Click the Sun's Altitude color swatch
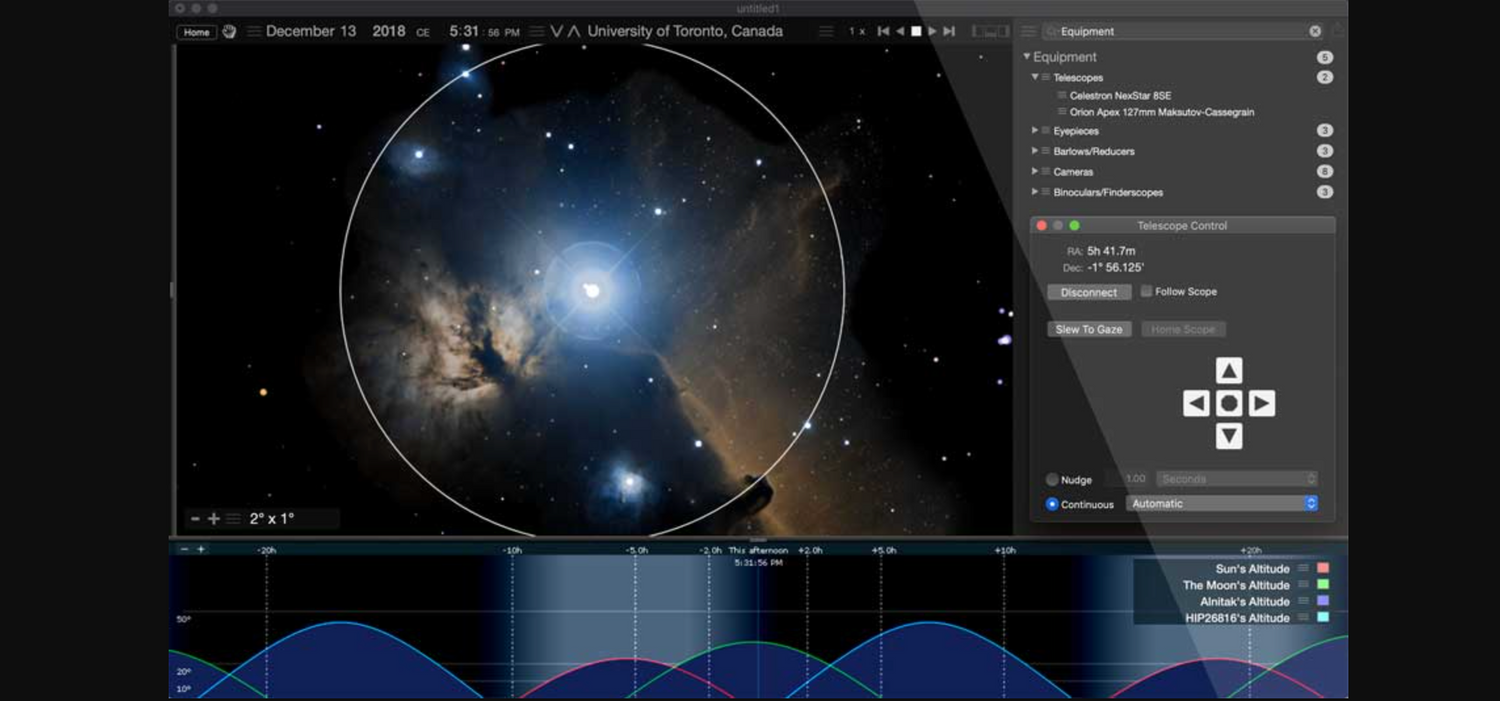The image size is (1500, 701). (x=1323, y=568)
